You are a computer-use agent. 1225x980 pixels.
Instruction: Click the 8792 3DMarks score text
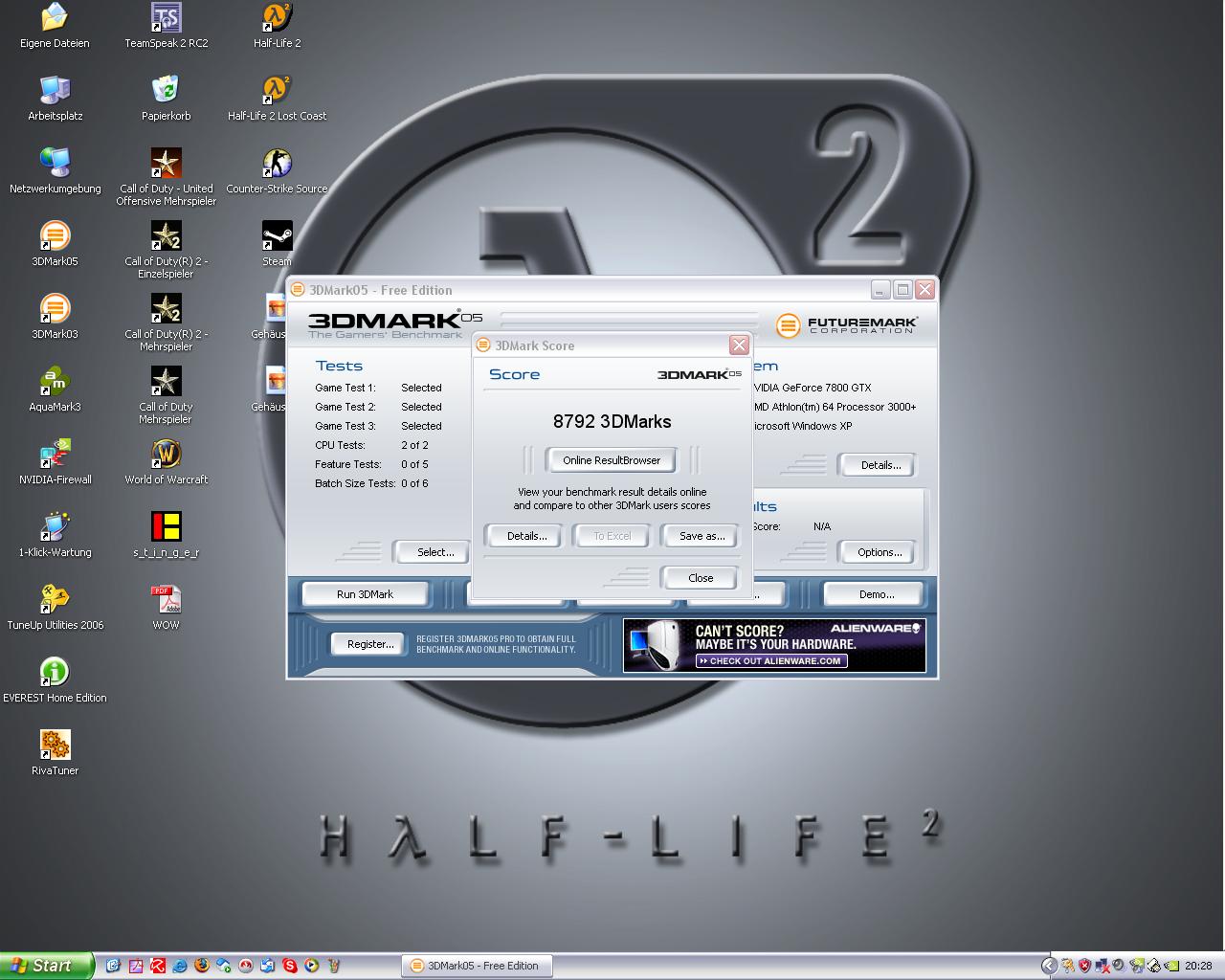click(x=612, y=422)
